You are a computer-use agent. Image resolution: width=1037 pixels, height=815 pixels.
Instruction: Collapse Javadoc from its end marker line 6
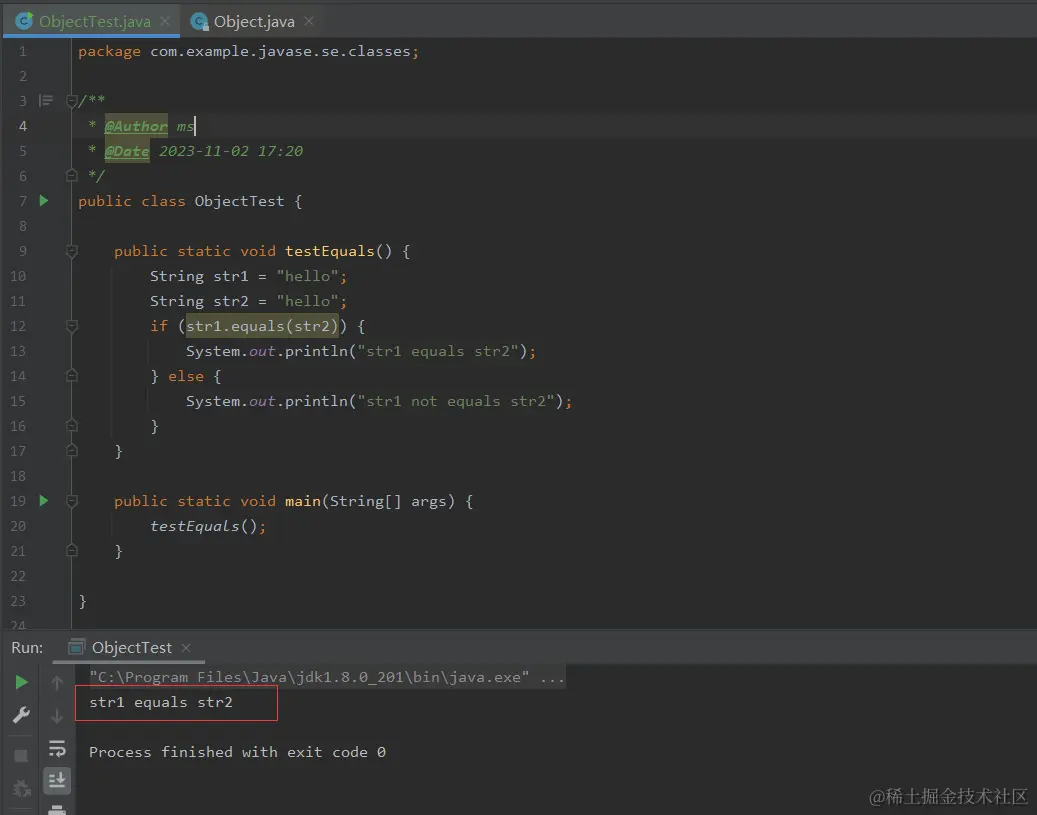click(x=71, y=175)
